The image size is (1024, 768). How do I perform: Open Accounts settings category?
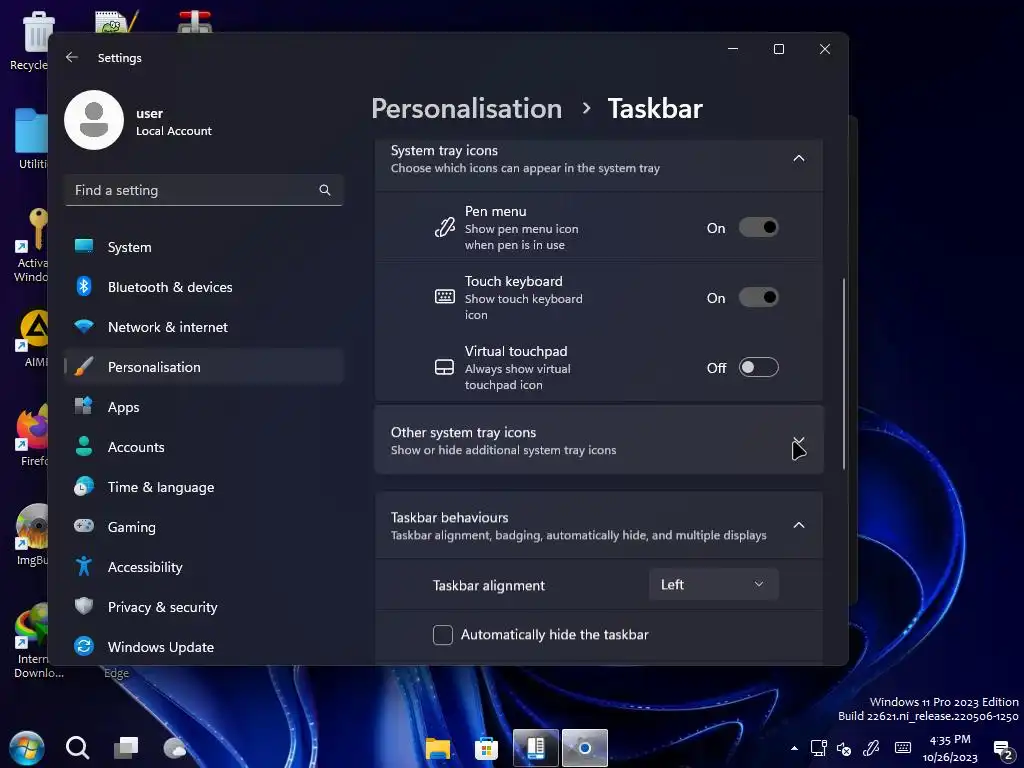click(204, 447)
